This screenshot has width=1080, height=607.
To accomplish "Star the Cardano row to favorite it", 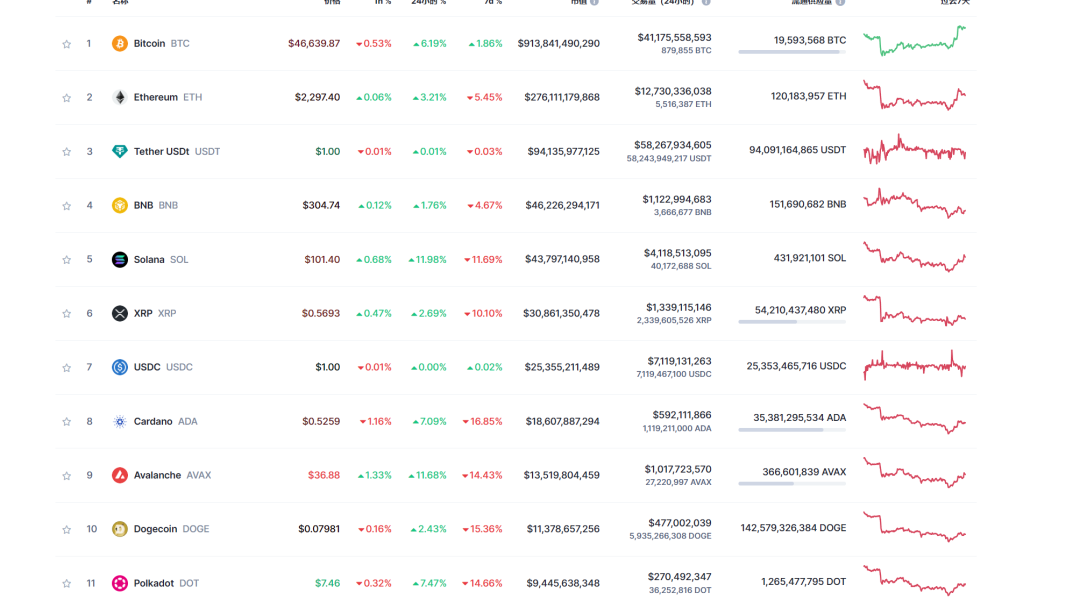I will pos(66,421).
